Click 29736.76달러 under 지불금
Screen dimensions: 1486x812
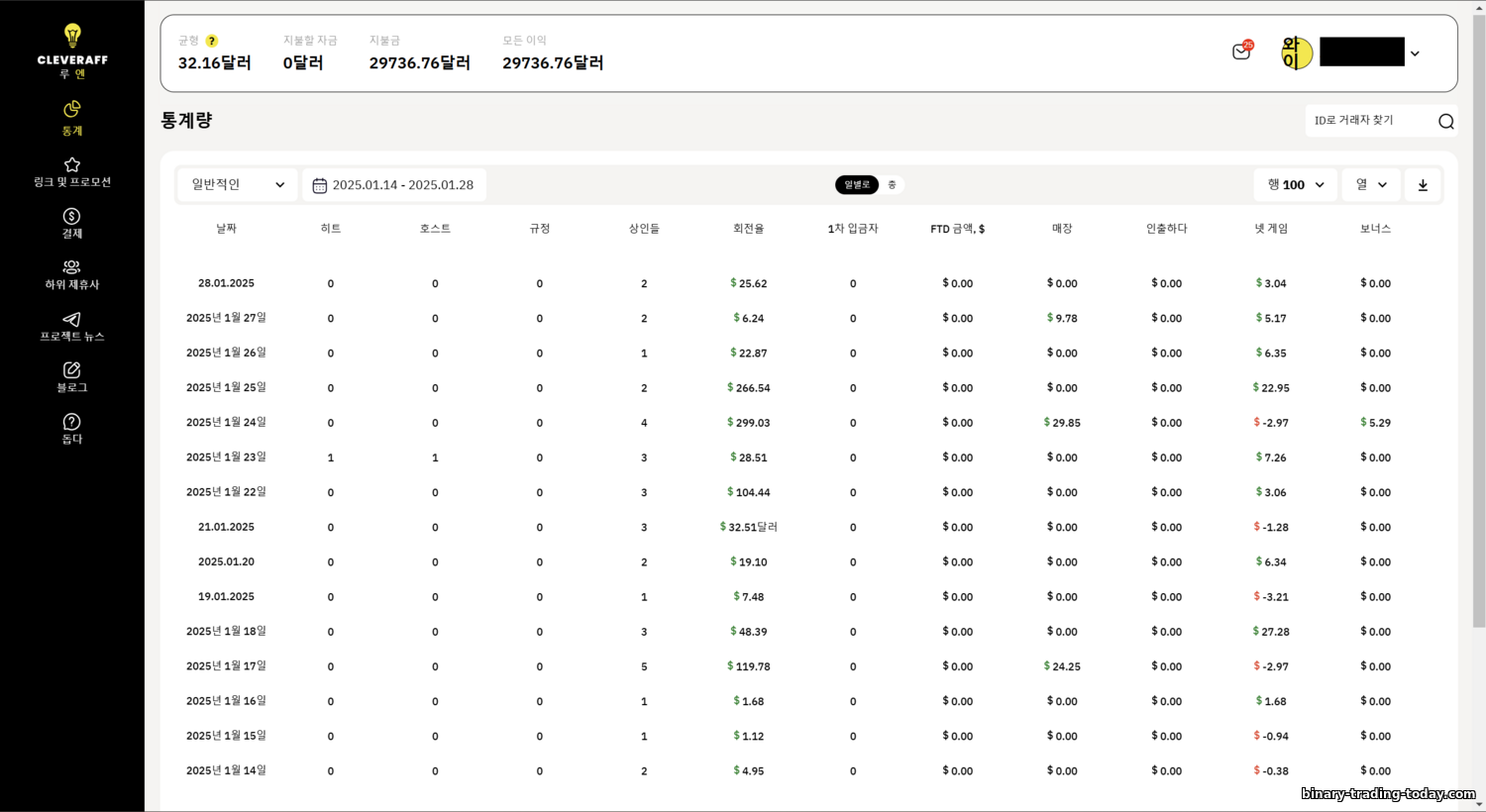pos(420,62)
